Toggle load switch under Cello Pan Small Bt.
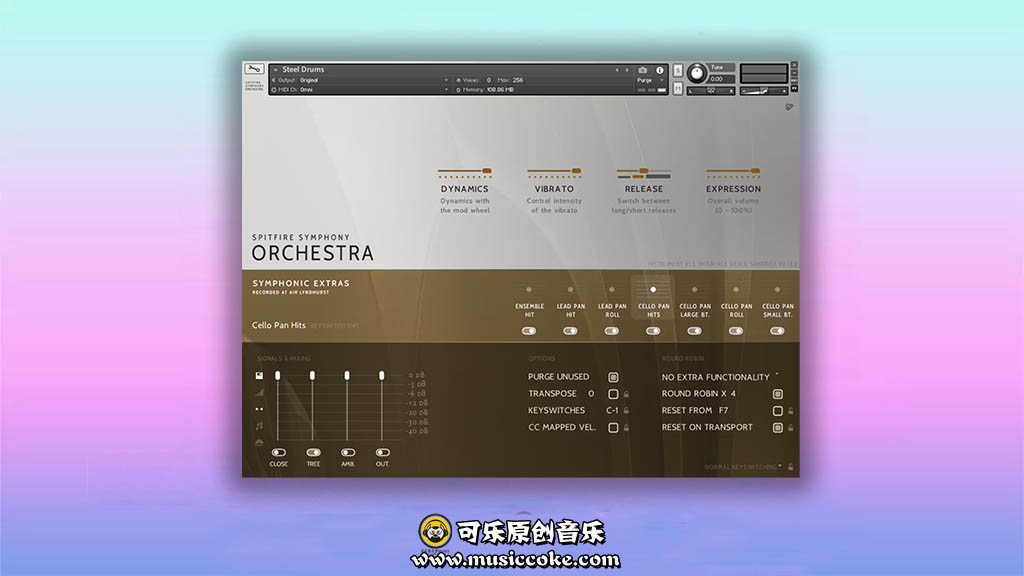The width and height of the screenshot is (1024, 576). pyautogui.click(x=777, y=331)
